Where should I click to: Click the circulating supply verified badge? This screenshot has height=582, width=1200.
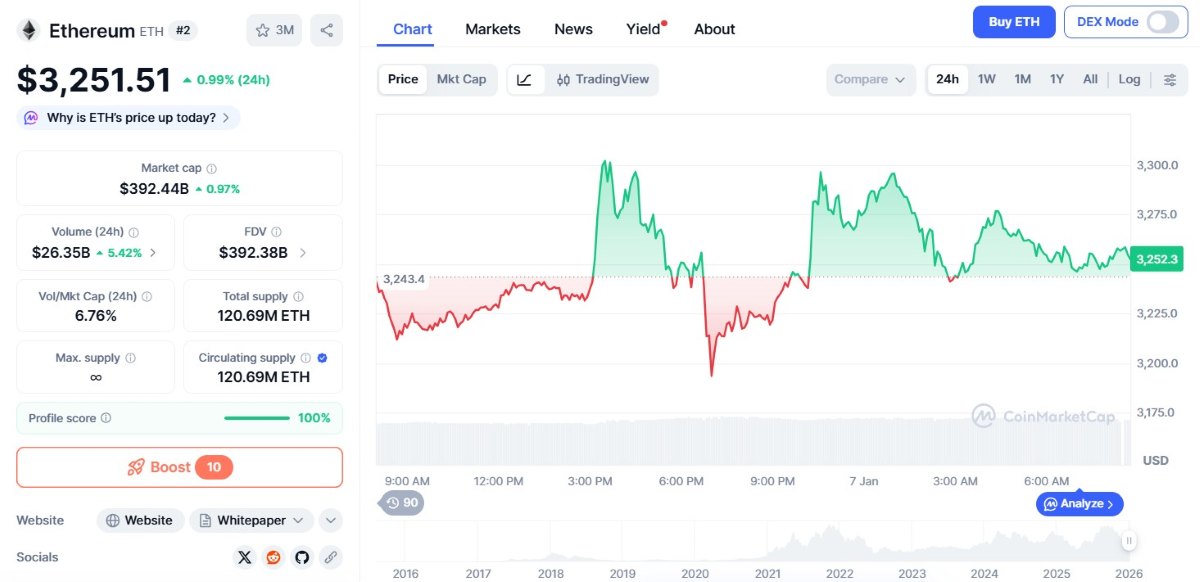(322, 358)
